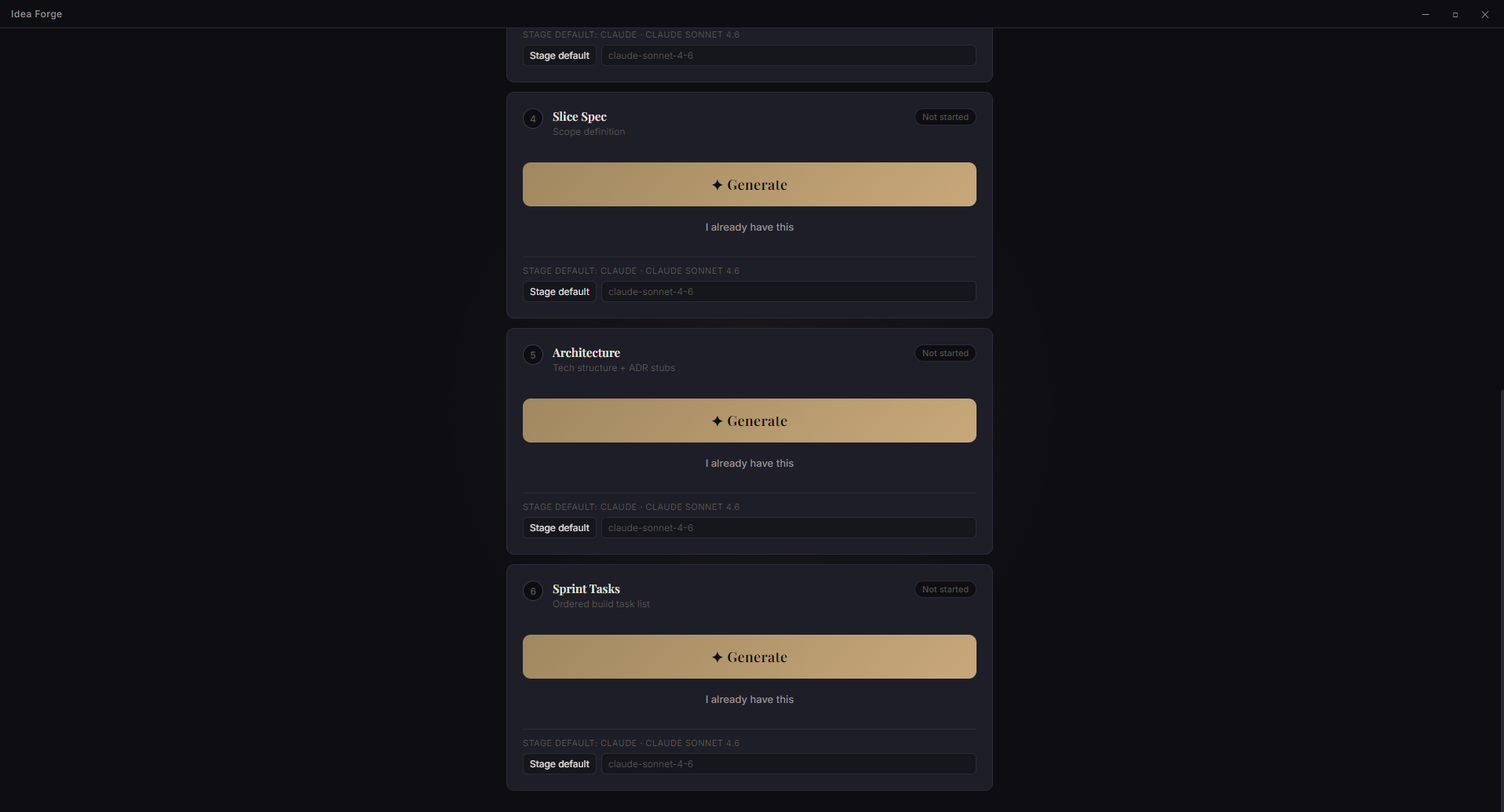
Task: Maximize the Idea Forge window
Action: 1455,14
